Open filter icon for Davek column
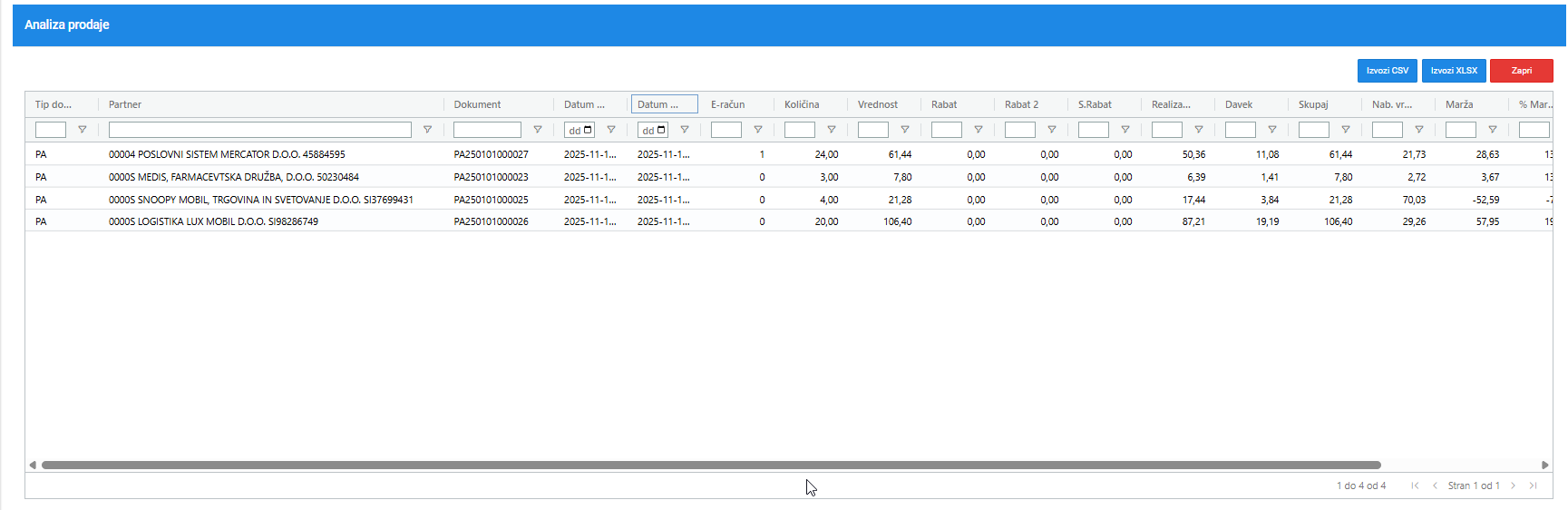The width and height of the screenshot is (1568, 510). pos(1272,130)
